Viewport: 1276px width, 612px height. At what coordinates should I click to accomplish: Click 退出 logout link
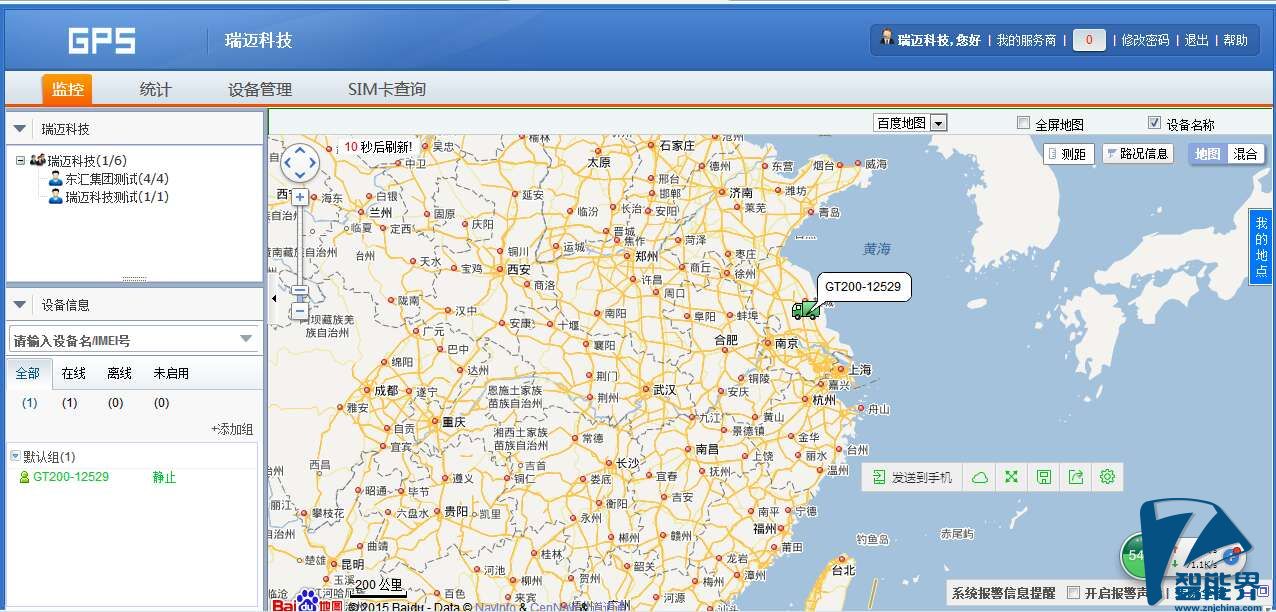[1197, 40]
